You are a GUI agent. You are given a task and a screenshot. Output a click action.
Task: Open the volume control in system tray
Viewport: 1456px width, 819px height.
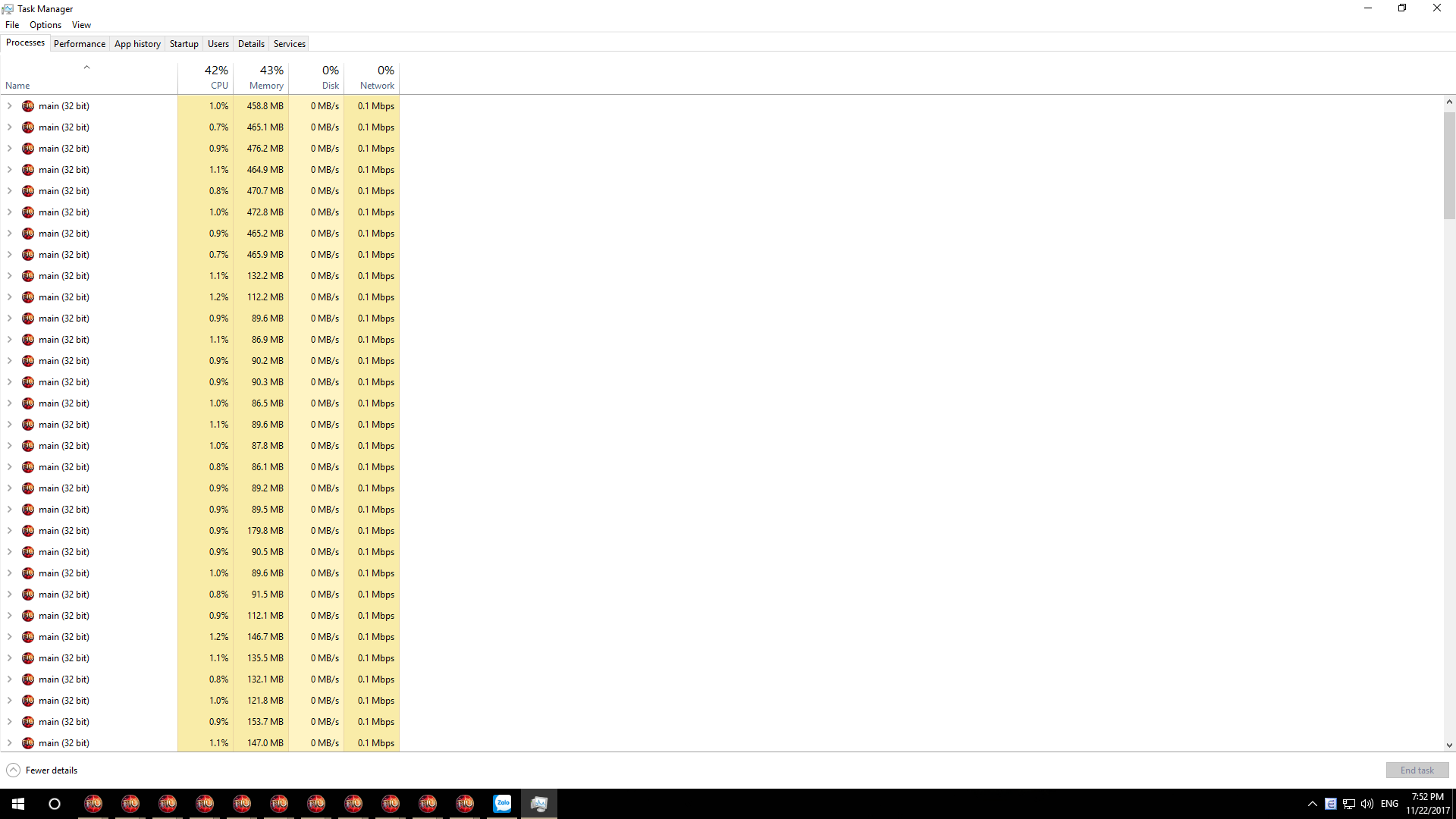pos(1367,804)
